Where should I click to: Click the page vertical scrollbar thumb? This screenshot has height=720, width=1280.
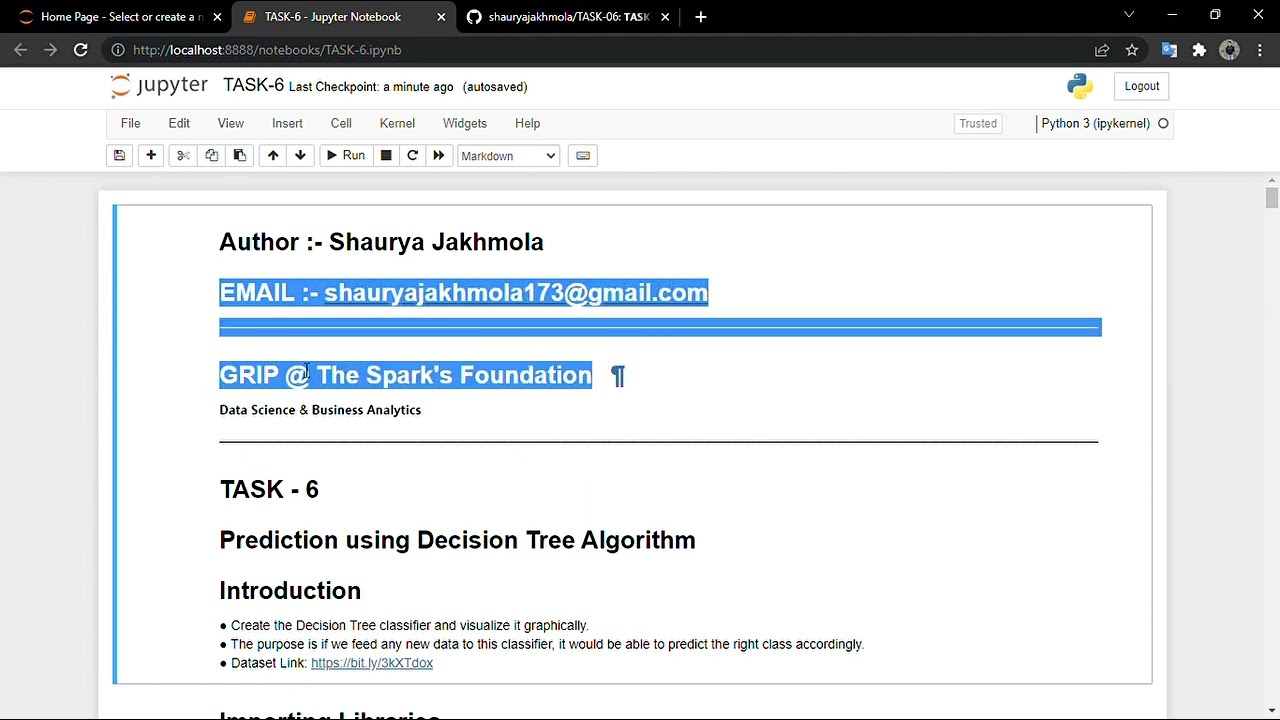[1271, 197]
